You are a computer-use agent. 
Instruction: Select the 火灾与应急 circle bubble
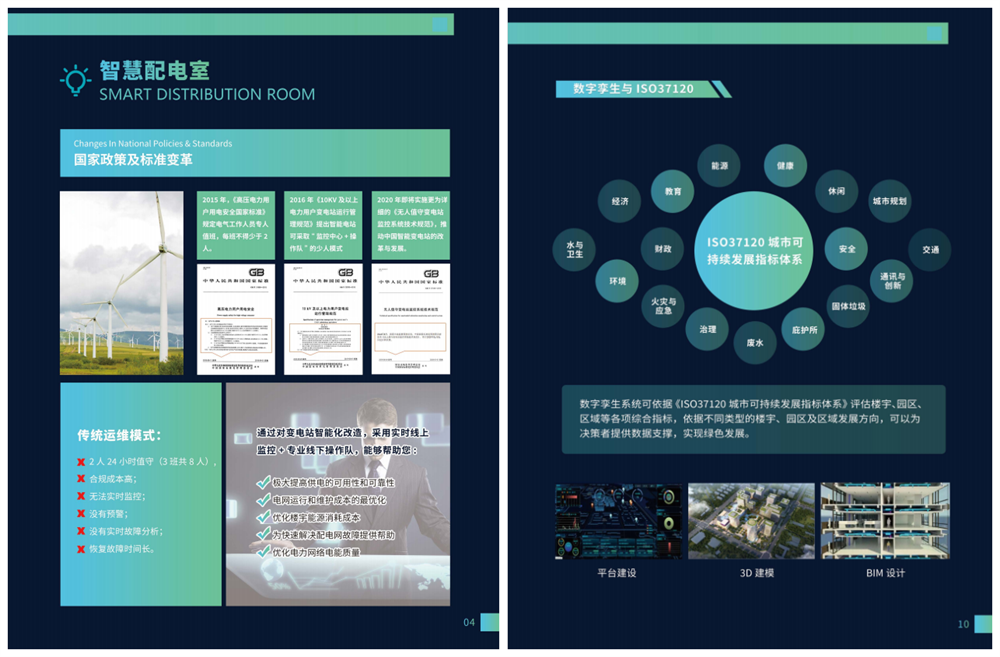tap(663, 307)
